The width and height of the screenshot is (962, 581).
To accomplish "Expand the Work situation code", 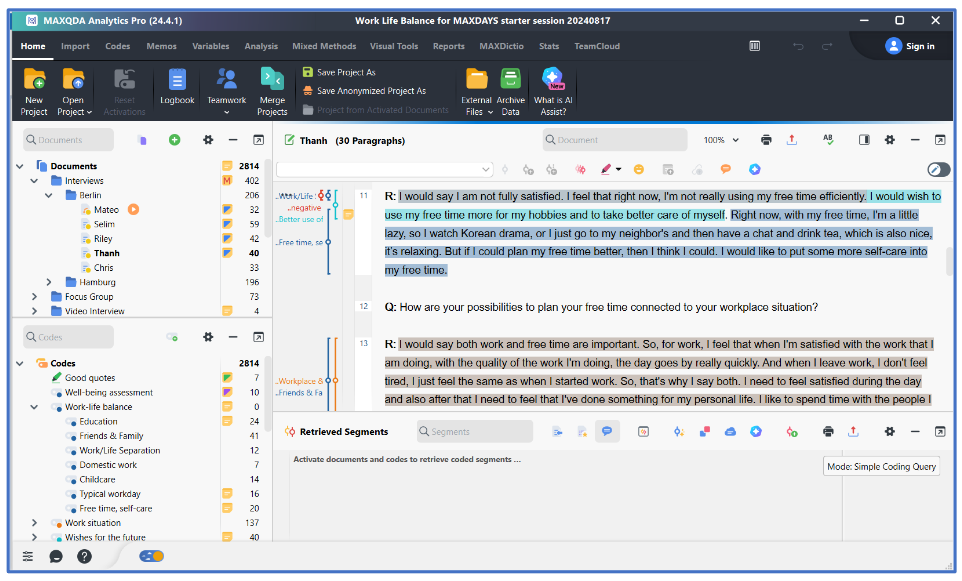I will pos(34,523).
